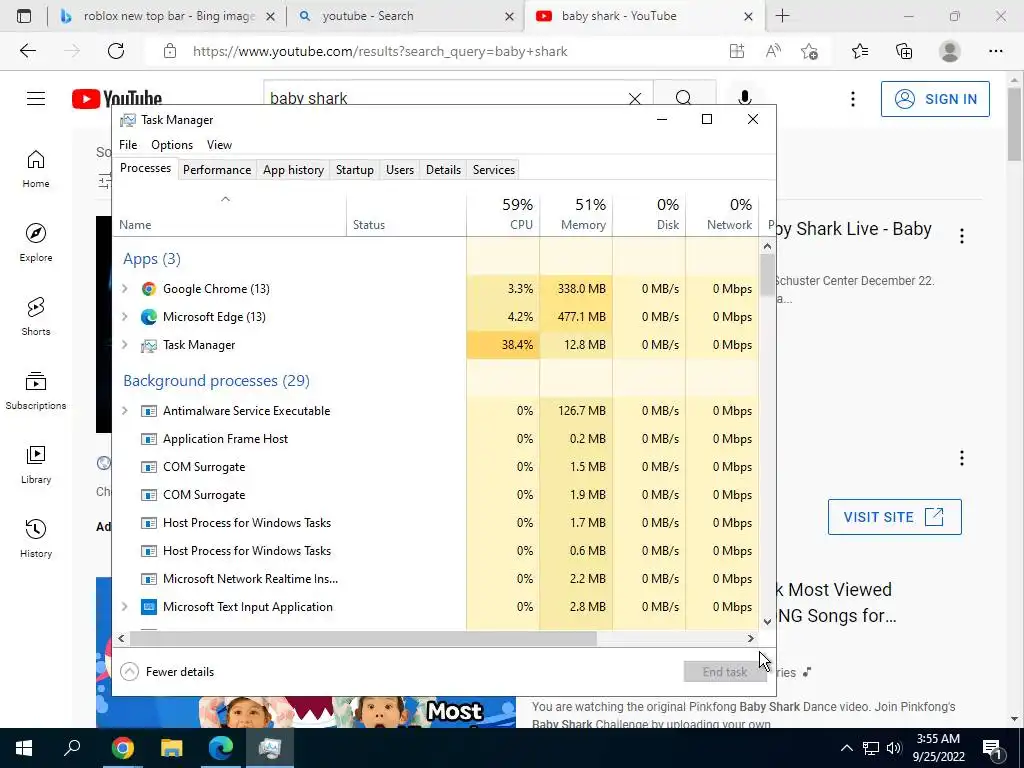This screenshot has height=768, width=1024.
Task: Add this page to favorites
Action: [x=810, y=51]
